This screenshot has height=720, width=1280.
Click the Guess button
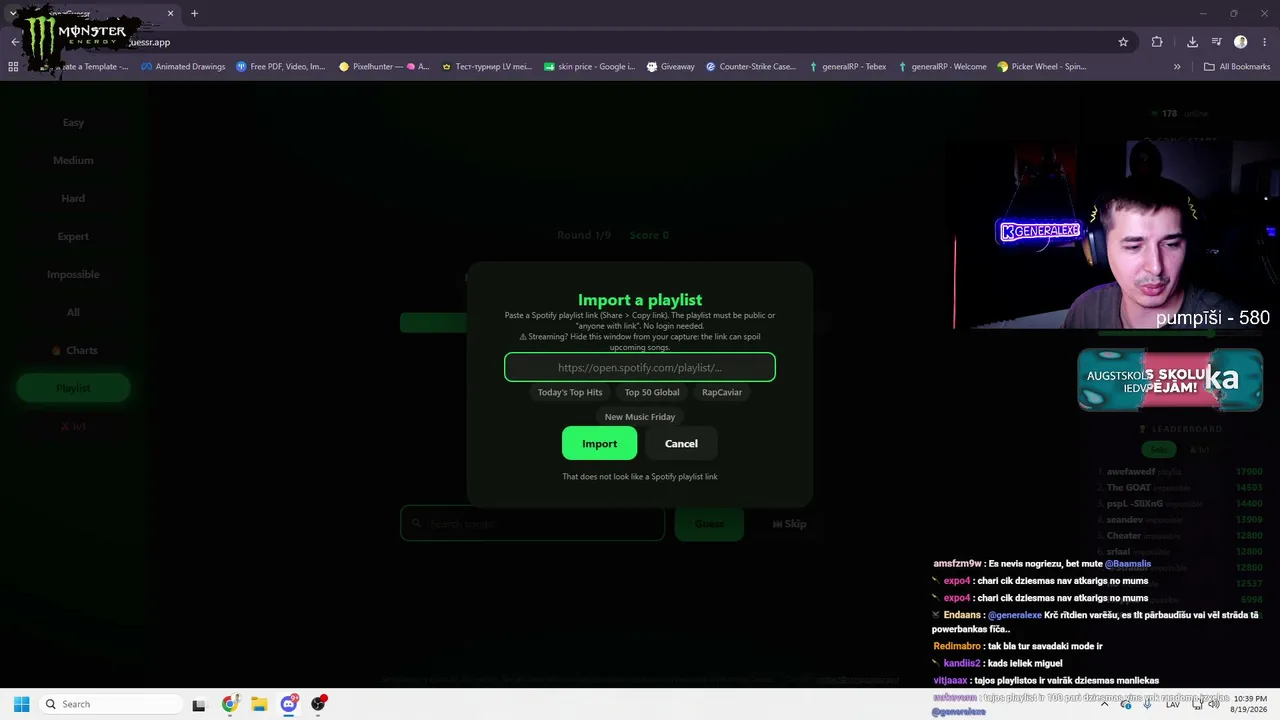(x=709, y=524)
